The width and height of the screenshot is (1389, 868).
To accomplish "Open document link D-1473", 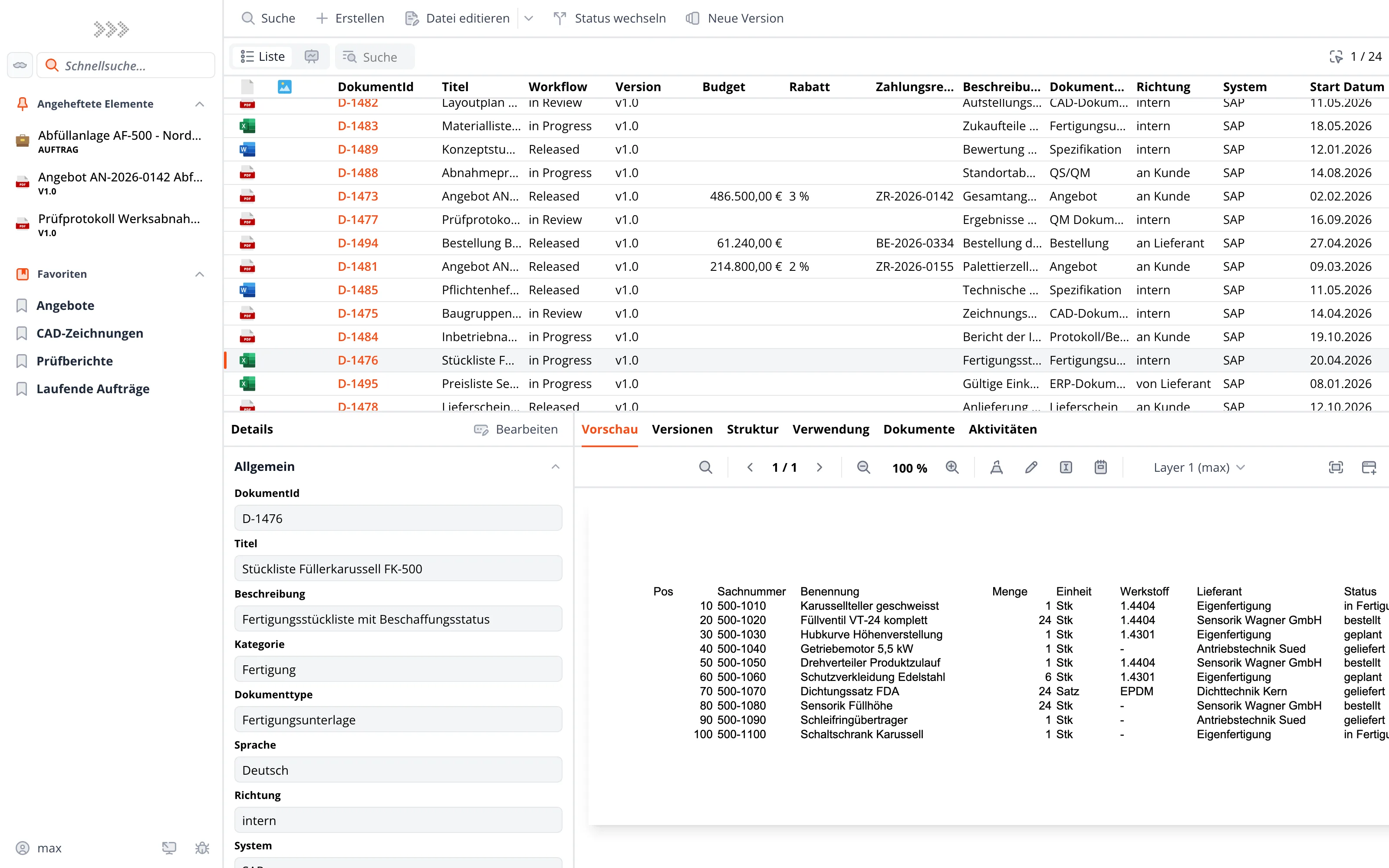I will click(358, 196).
